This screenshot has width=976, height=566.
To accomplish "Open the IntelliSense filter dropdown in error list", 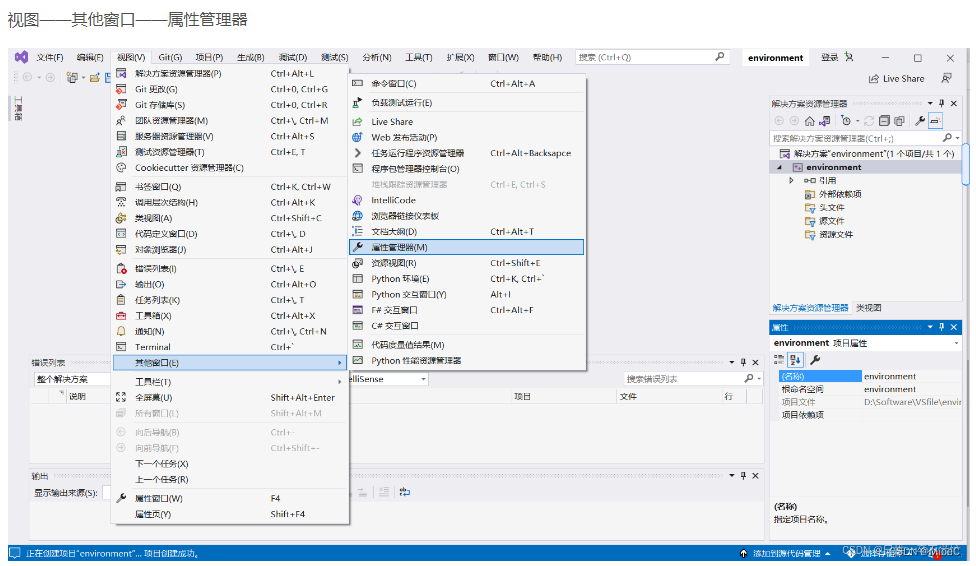I will [x=423, y=379].
